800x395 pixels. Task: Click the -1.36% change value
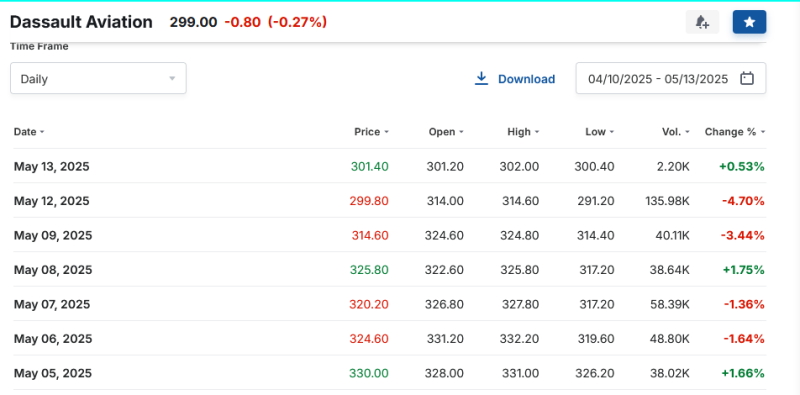tap(744, 305)
